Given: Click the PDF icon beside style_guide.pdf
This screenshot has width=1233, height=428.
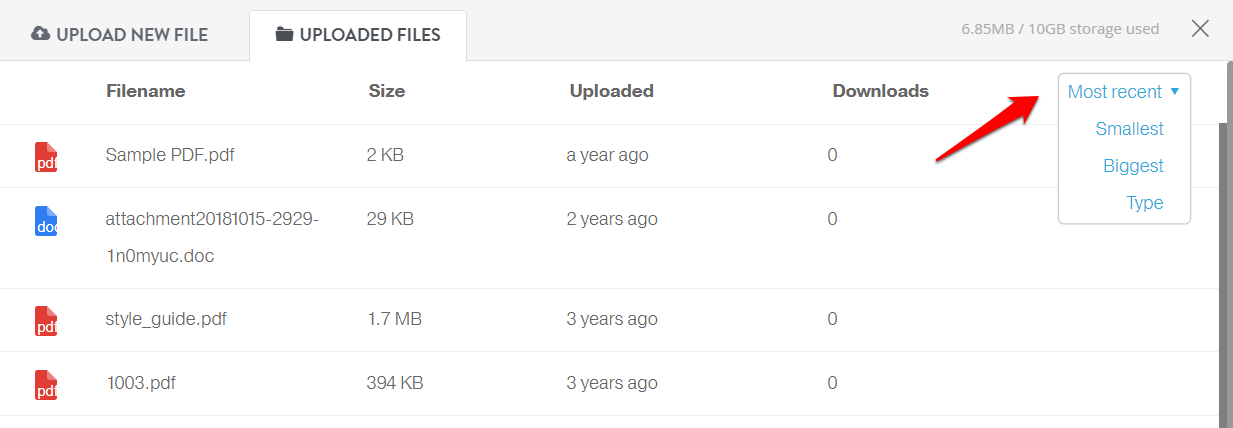Looking at the screenshot, I should click(46, 321).
